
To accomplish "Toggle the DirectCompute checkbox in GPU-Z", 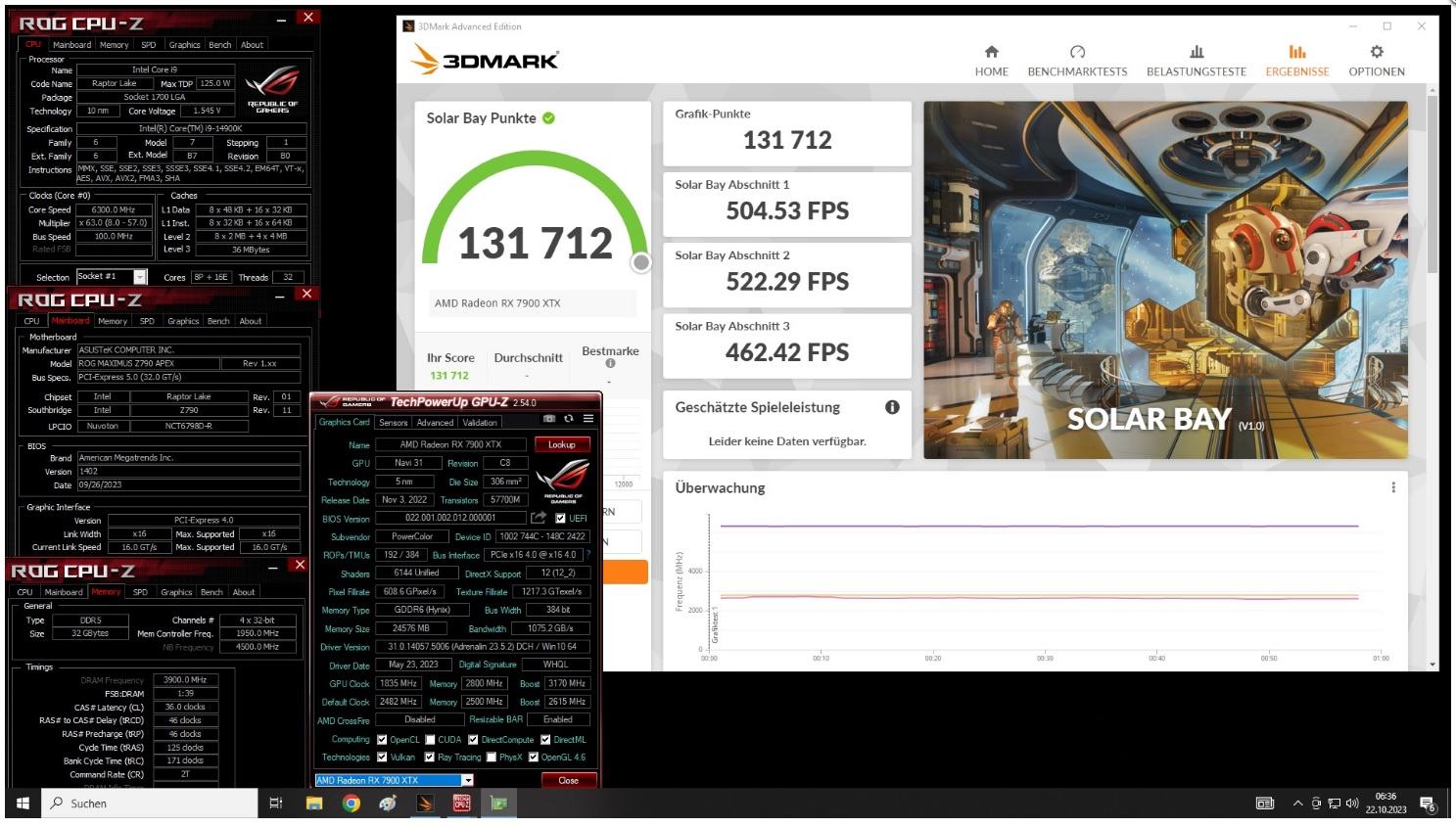I will (473, 740).
